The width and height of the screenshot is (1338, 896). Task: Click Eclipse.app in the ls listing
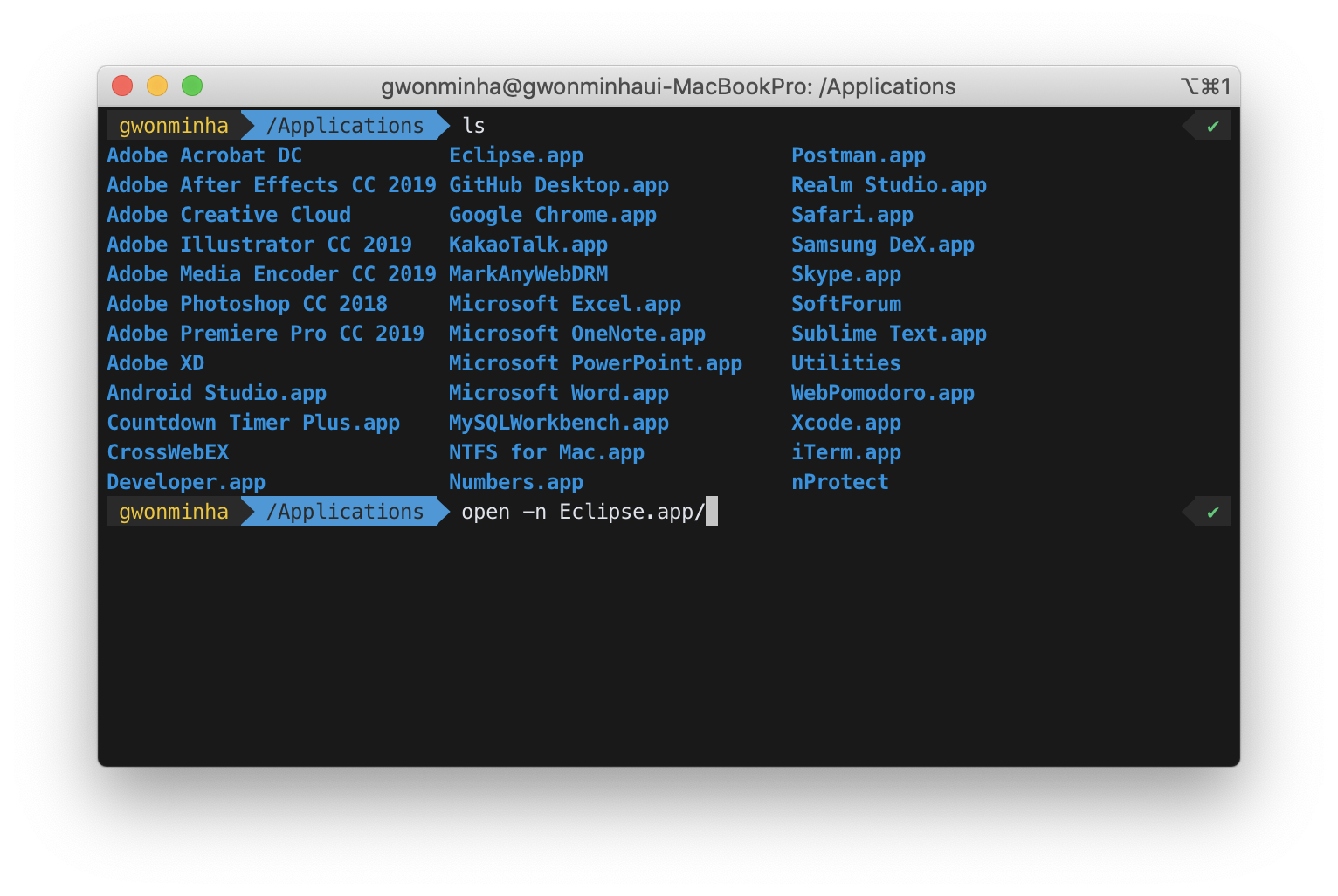[516, 155]
